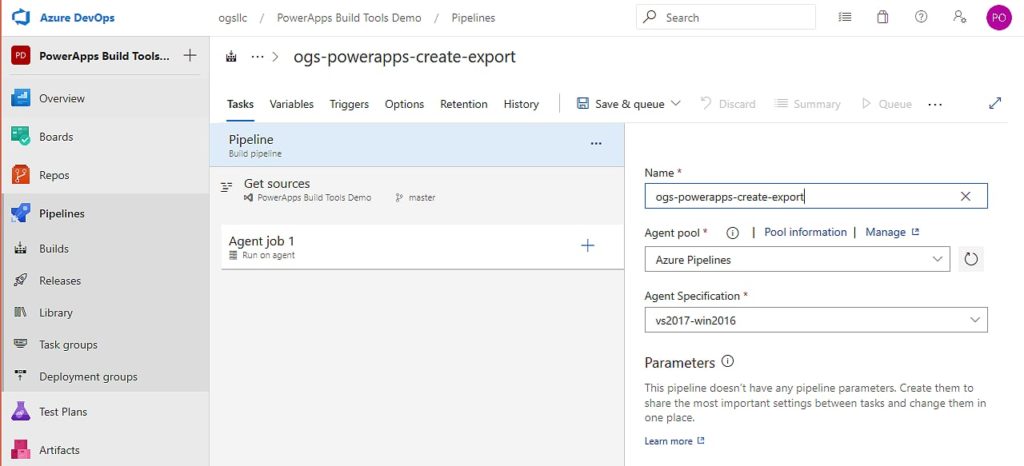Refresh the Agent pool list
This screenshot has width=1024, height=466.
pyautogui.click(x=970, y=260)
